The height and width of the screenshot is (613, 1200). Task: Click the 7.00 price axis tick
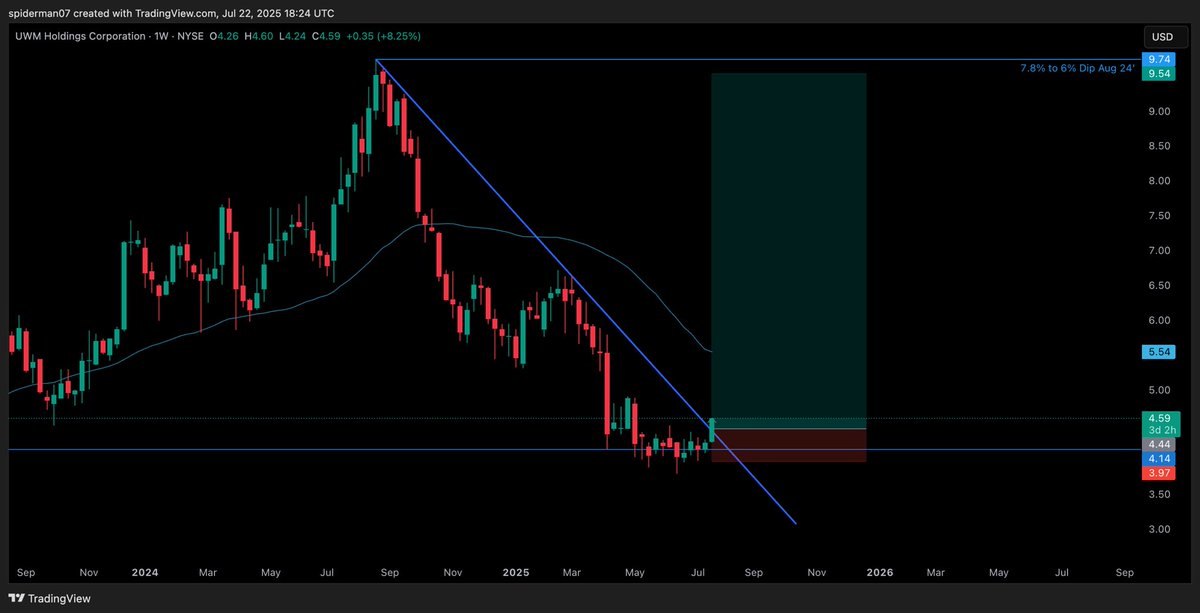[1159, 251]
